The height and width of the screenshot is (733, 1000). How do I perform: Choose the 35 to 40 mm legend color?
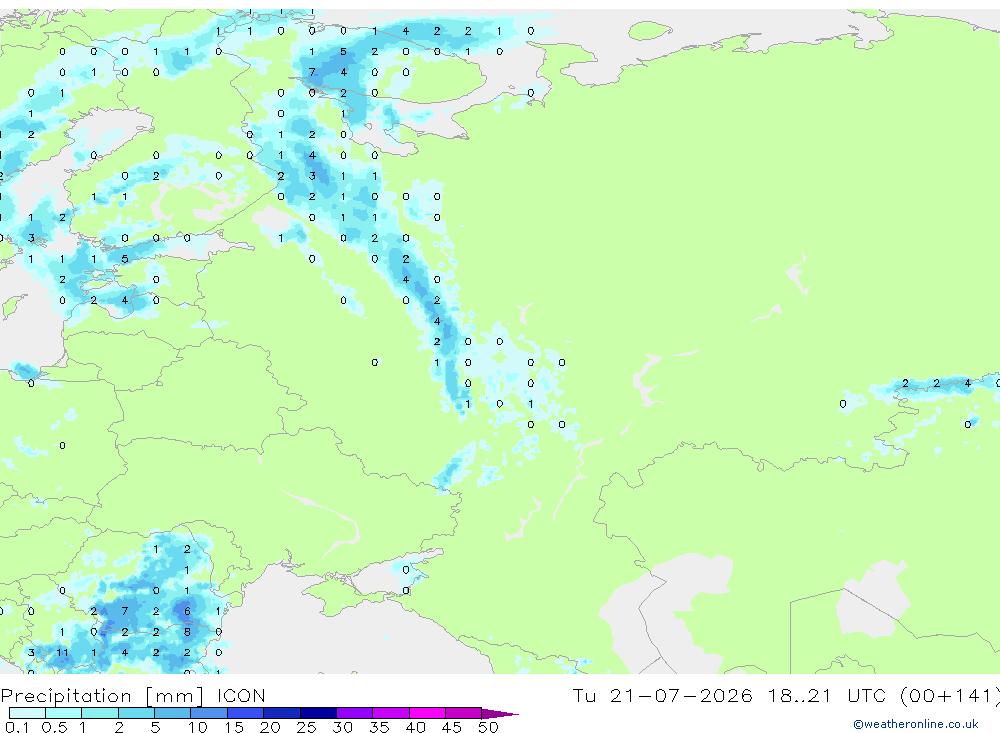(x=391, y=713)
